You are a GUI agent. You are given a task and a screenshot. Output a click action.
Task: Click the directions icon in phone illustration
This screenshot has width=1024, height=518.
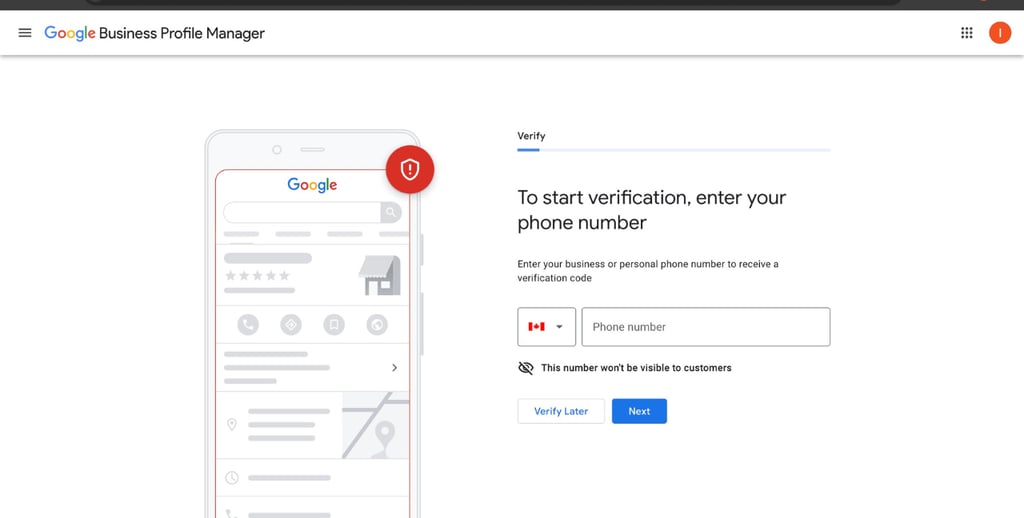point(291,325)
